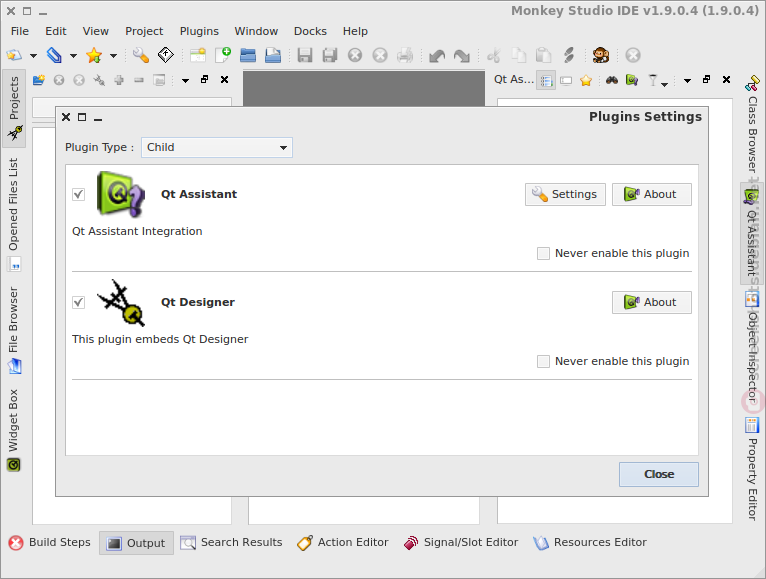Open dropdown arrow next to first toolbar icon

point(33,56)
